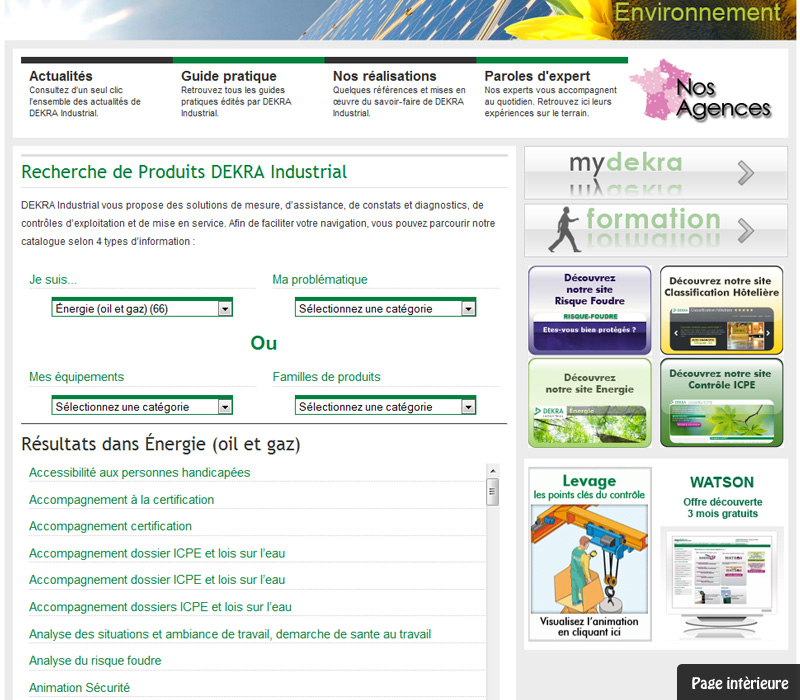The height and width of the screenshot is (700, 800).
Task: Open the Risque Foudre site tile
Action: [590, 310]
